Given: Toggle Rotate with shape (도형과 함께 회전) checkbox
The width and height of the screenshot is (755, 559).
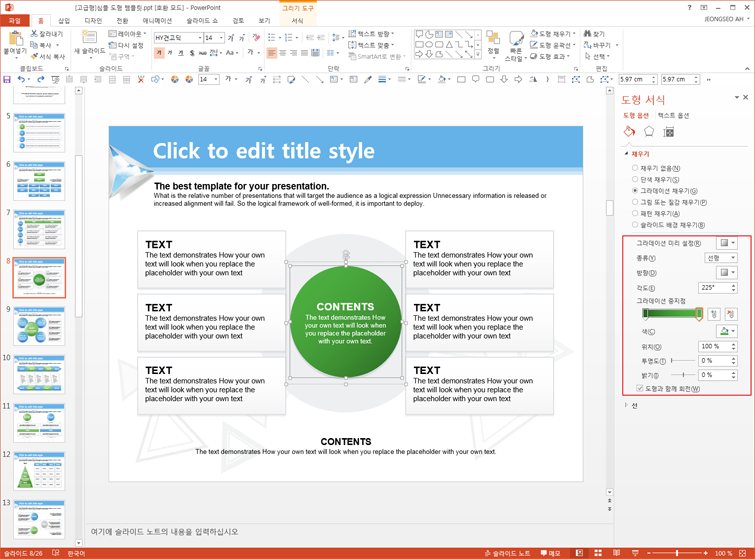Looking at the screenshot, I should [640, 388].
